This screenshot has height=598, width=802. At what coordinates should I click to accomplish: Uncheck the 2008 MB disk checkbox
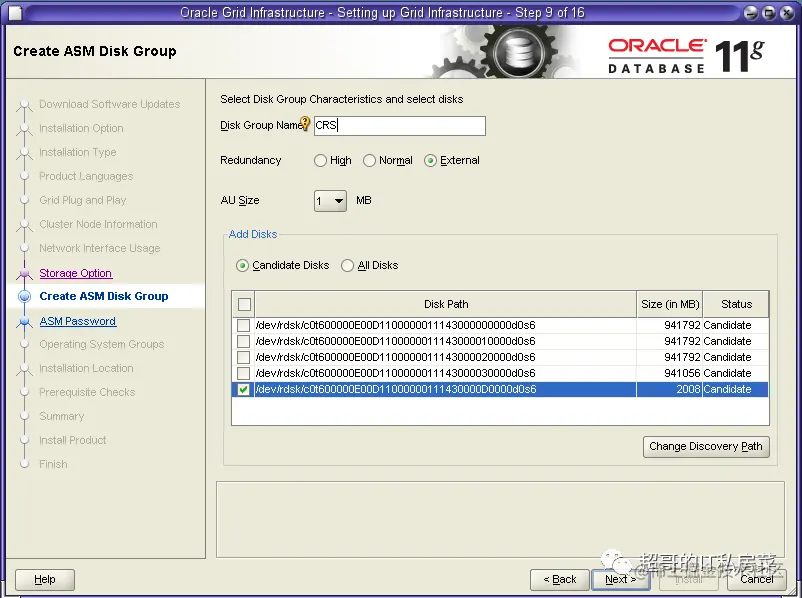[243, 389]
